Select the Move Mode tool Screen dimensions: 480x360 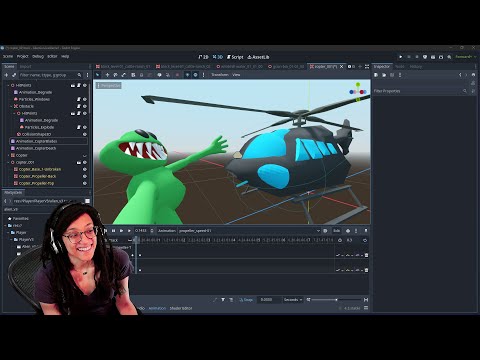click(107, 75)
